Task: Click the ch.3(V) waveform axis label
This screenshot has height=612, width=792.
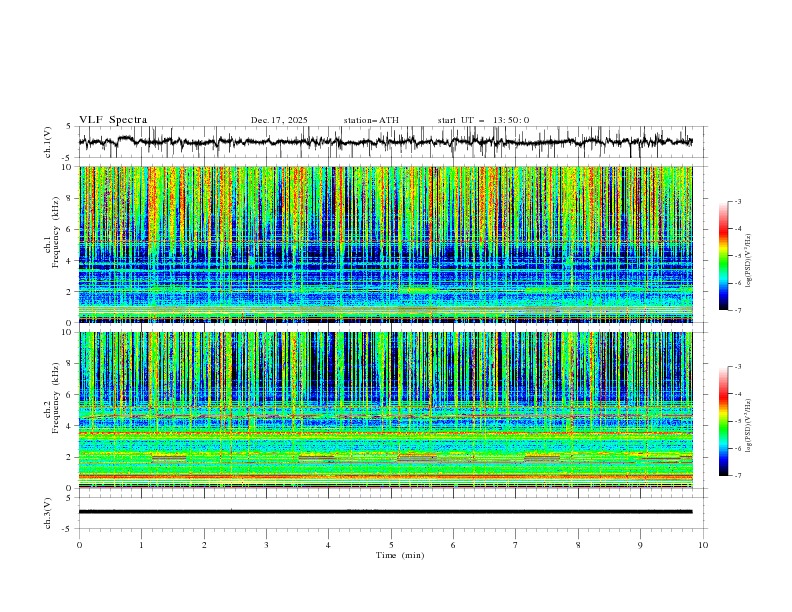Action: coord(48,511)
